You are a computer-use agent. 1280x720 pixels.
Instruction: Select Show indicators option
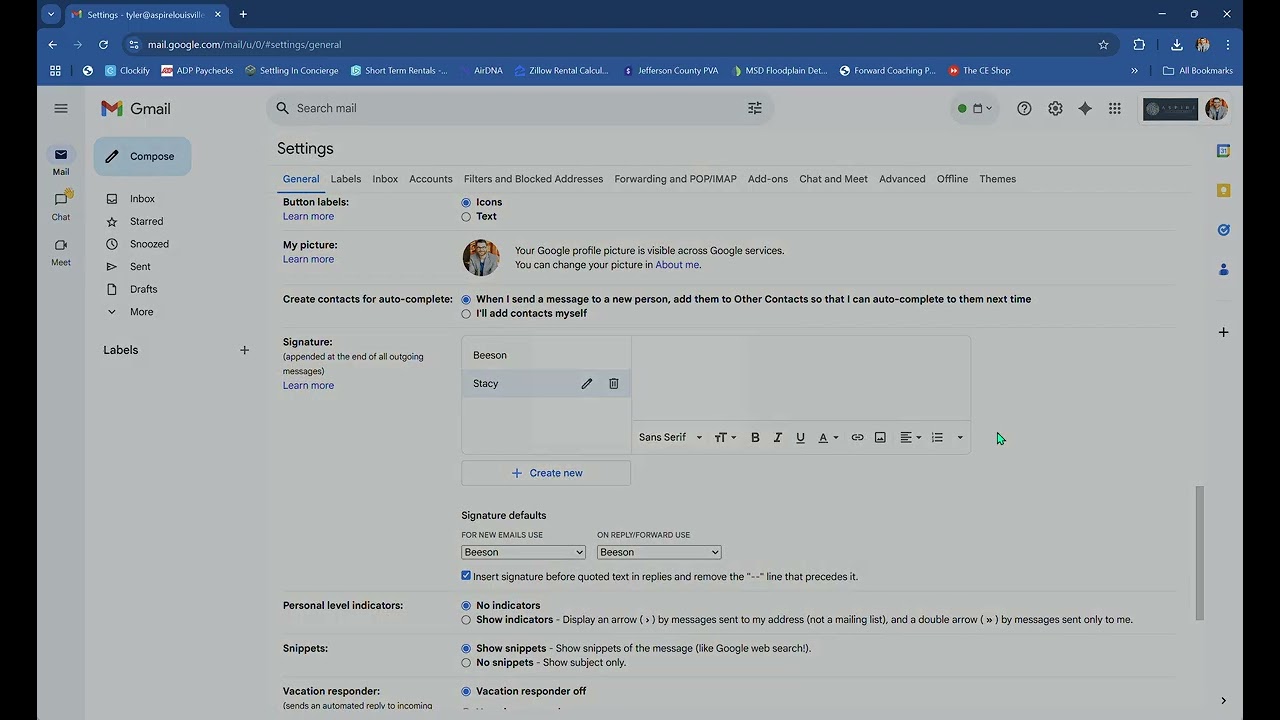point(466,619)
